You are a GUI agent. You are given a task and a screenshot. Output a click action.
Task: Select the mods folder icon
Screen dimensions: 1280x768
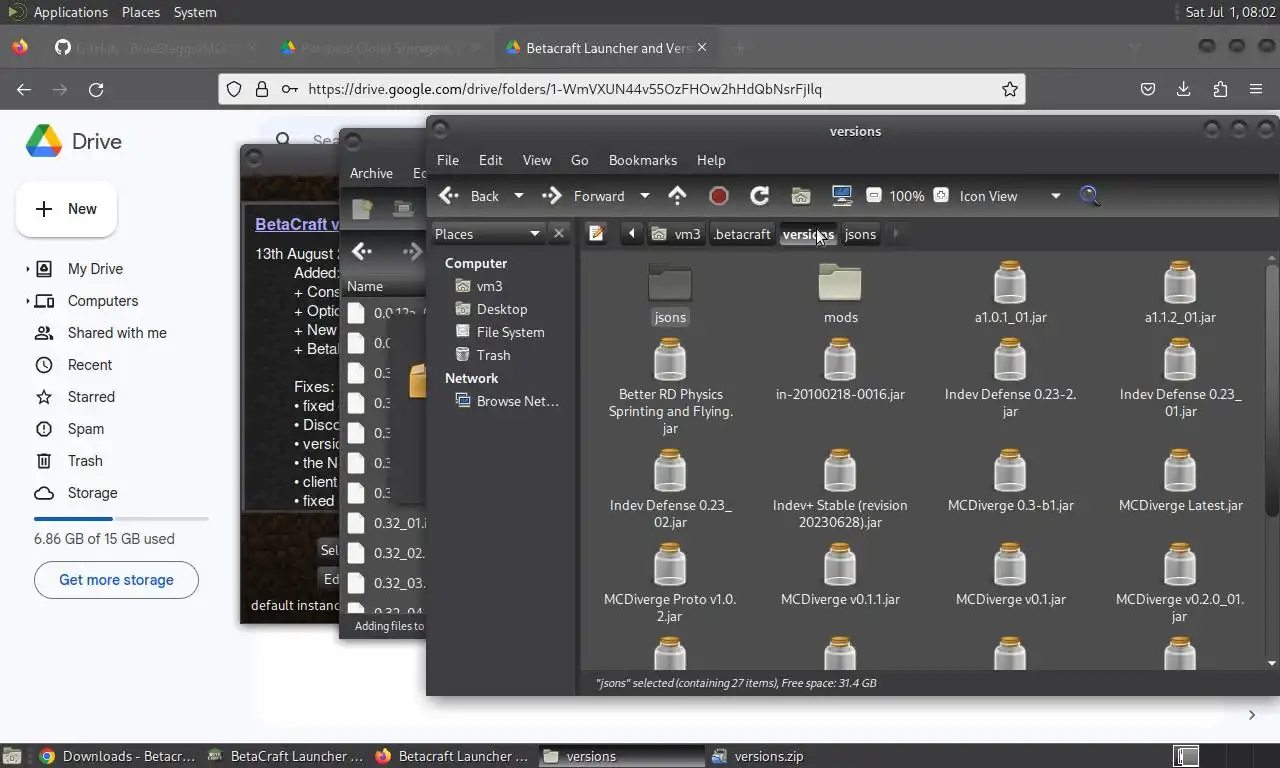pyautogui.click(x=840, y=283)
